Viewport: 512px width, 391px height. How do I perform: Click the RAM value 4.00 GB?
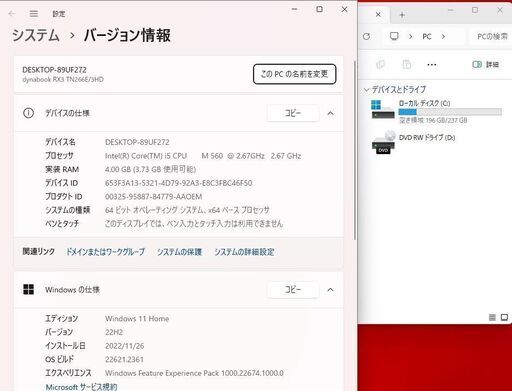tap(150, 169)
